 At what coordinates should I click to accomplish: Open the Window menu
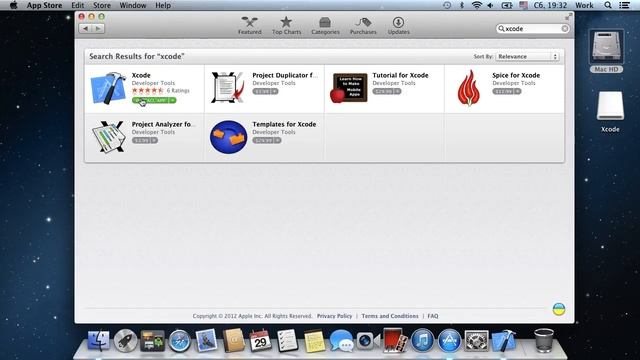pos(133,5)
